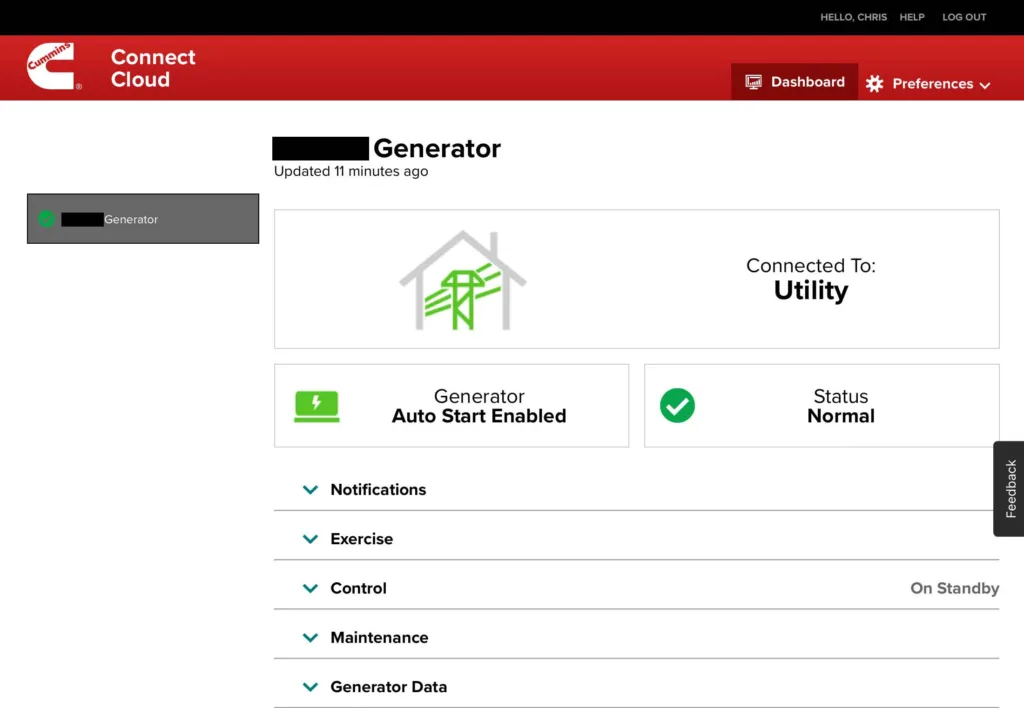Expand the Control section chevron

[x=310, y=588]
